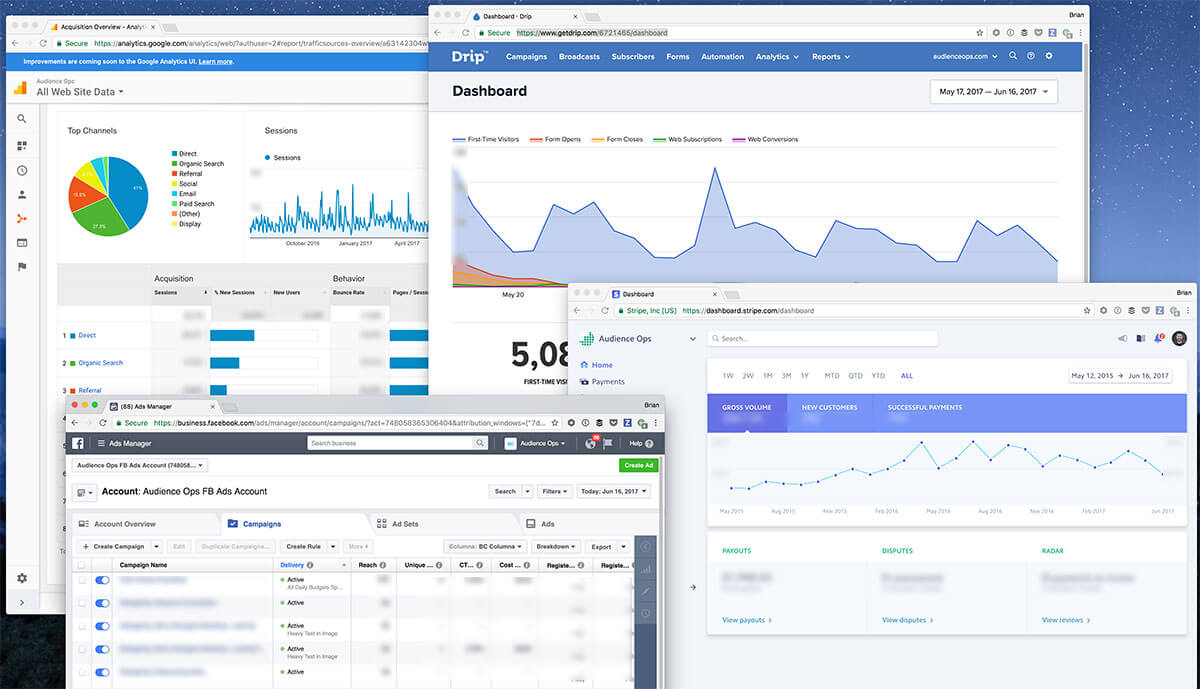Open Behavior icon in Analytics sidebar

click(22, 242)
